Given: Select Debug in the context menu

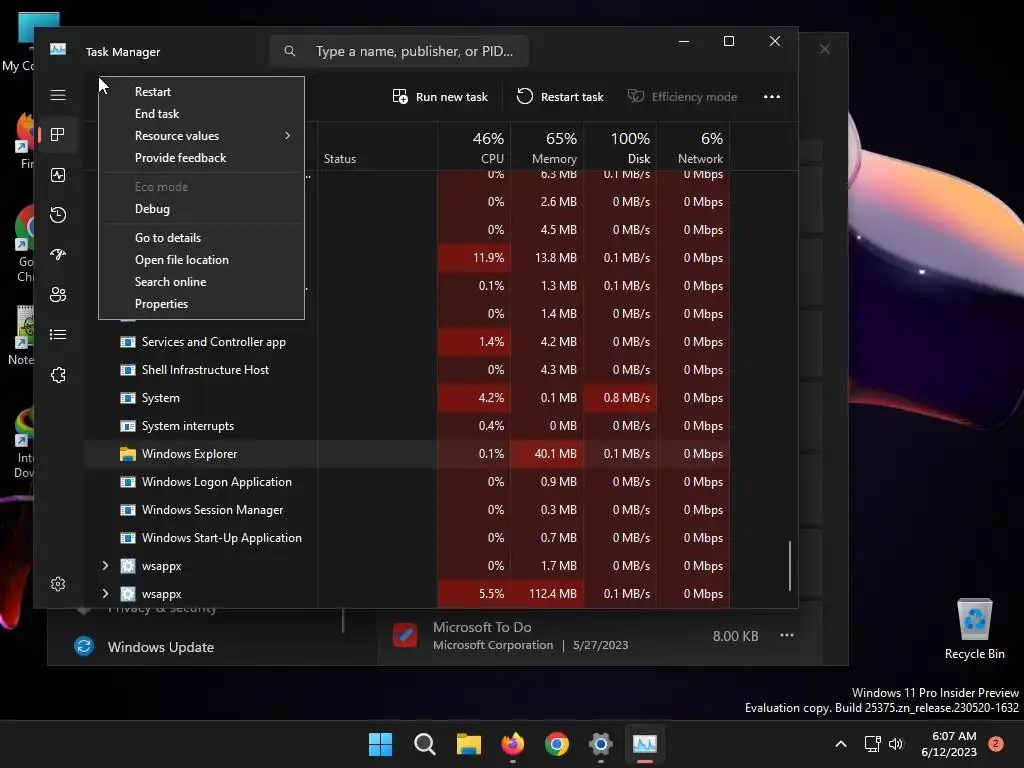Looking at the screenshot, I should point(201,209).
